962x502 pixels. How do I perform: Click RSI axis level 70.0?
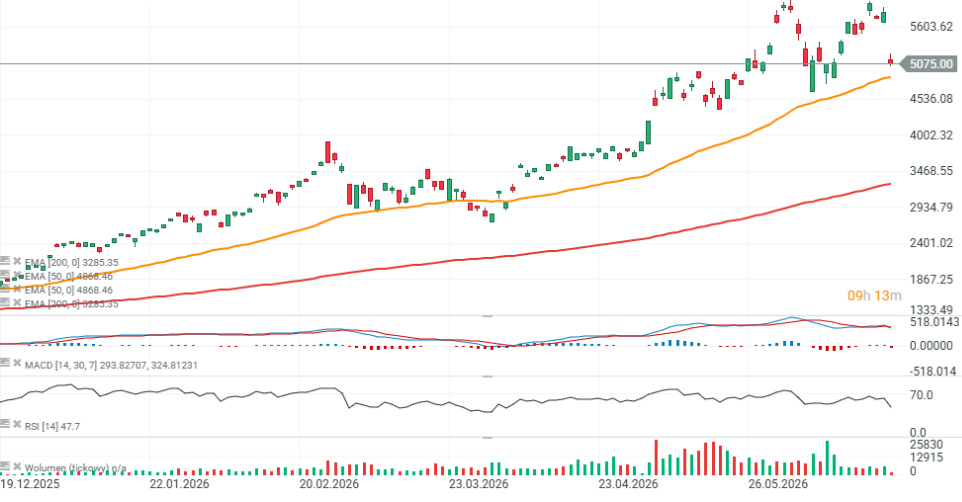pyautogui.click(x=921, y=395)
